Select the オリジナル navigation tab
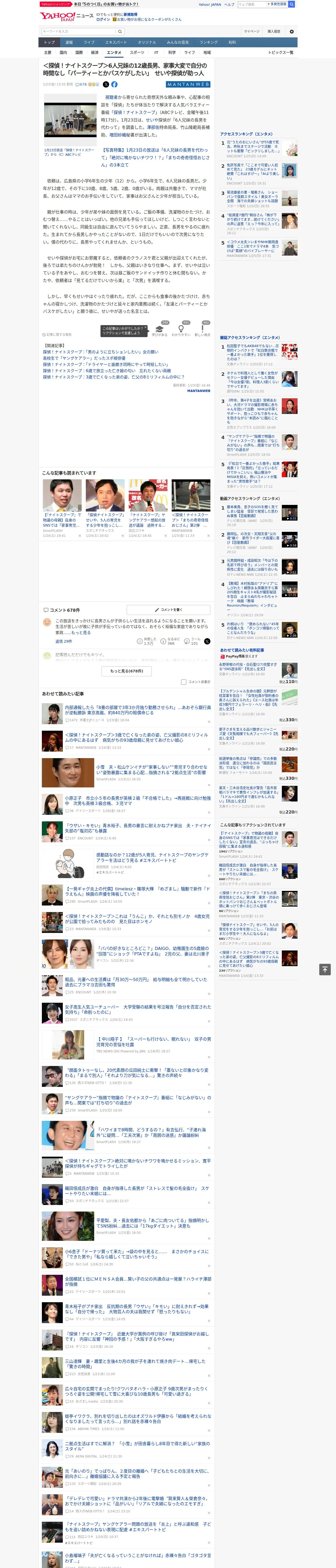This screenshot has height=1568, width=336. 147,43
